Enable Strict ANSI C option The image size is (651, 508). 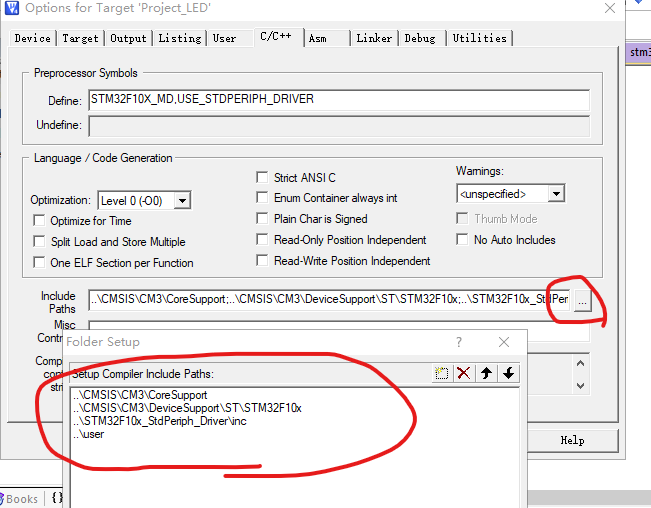coord(262,177)
